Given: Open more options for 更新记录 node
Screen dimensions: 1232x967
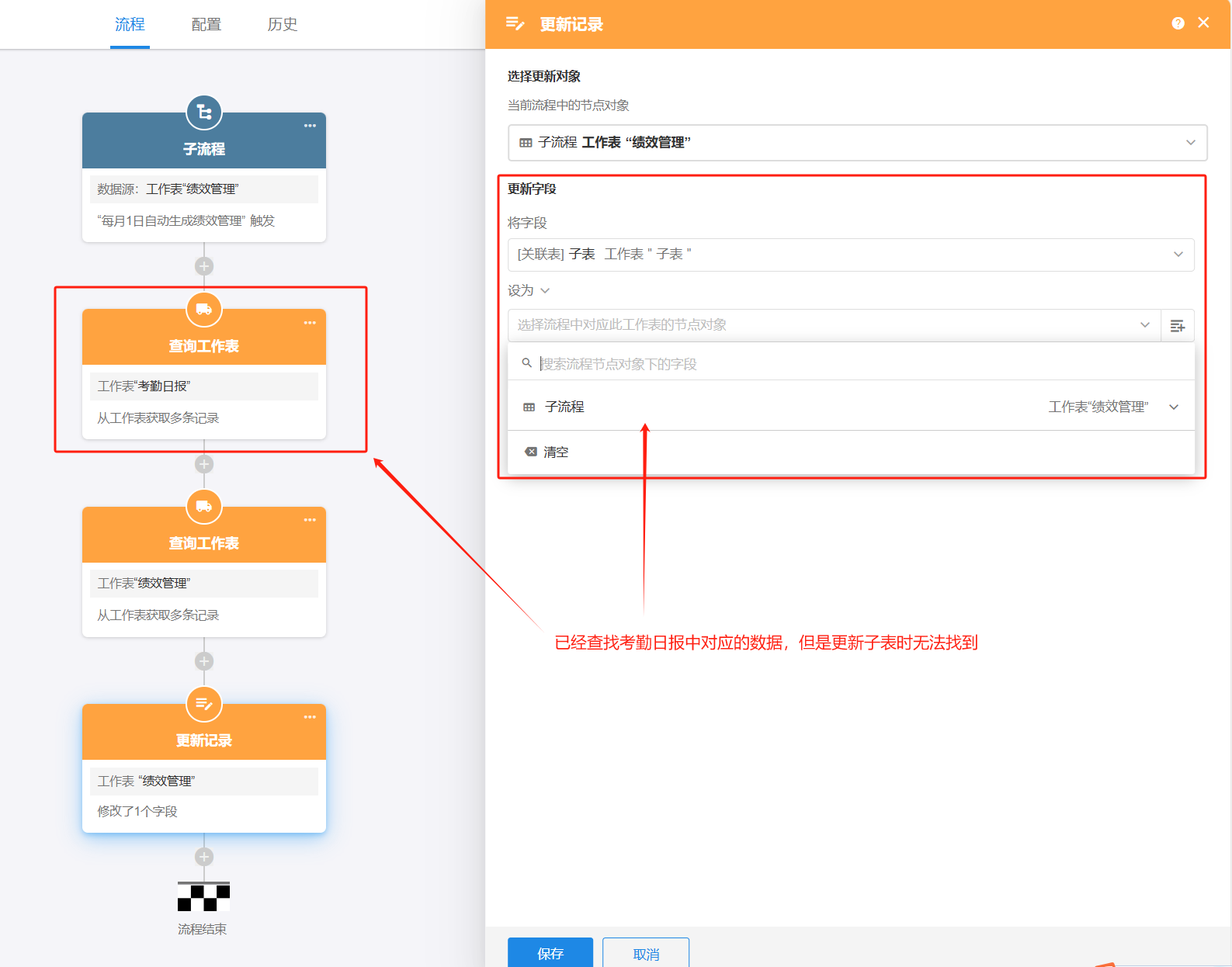Looking at the screenshot, I should tap(310, 717).
